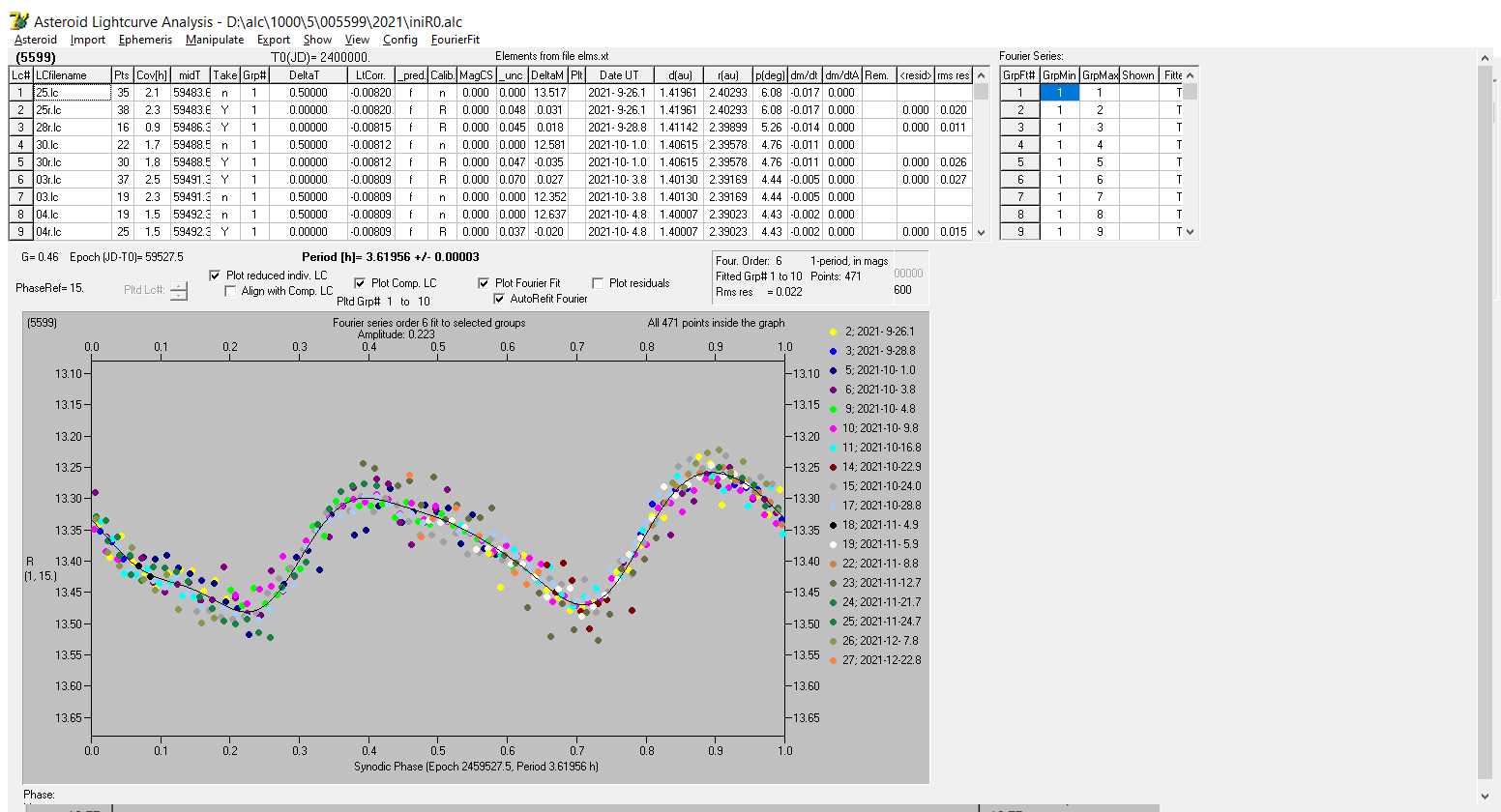The width and height of the screenshot is (1501, 812).
Task: Click the DeltaT column header
Action: [308, 75]
